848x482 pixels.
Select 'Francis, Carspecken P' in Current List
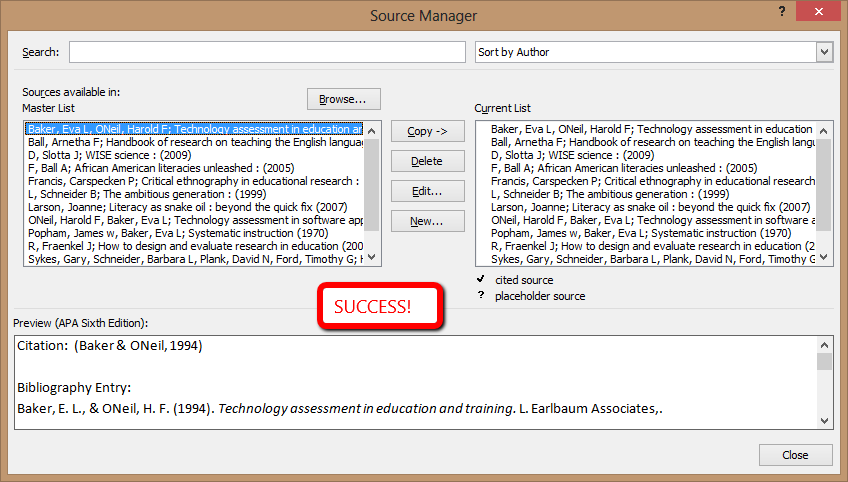point(652,181)
